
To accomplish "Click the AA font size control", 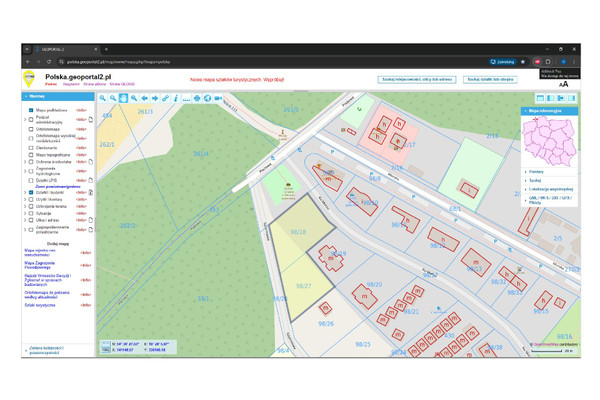I will pyautogui.click(x=563, y=85).
